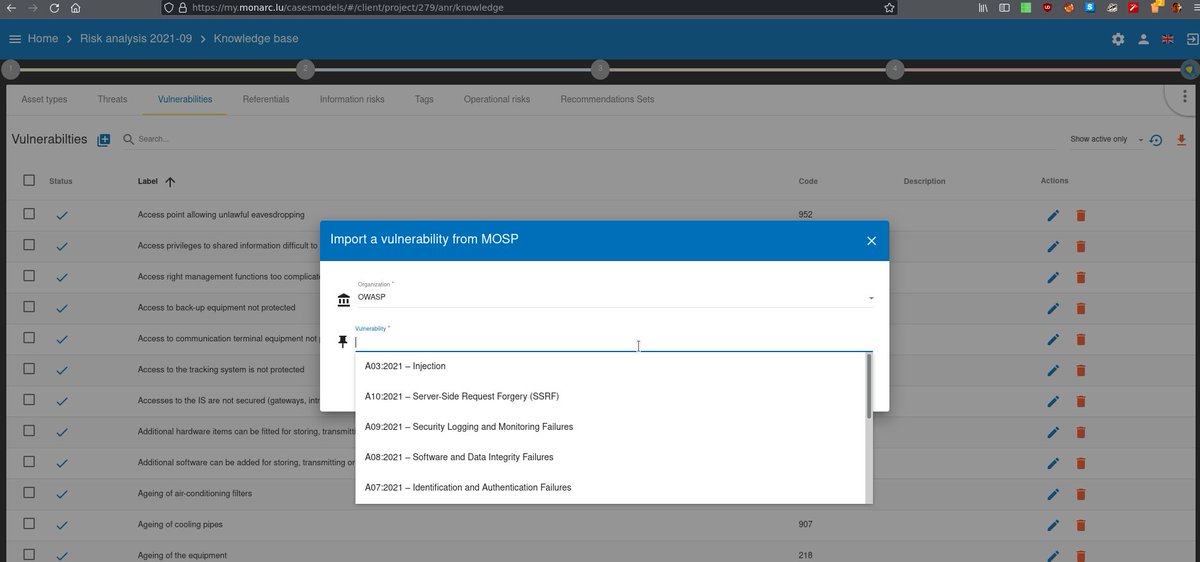Click the dropdown list scrollbar thumb
The width and height of the screenshot is (1200, 562).
click(x=869, y=385)
